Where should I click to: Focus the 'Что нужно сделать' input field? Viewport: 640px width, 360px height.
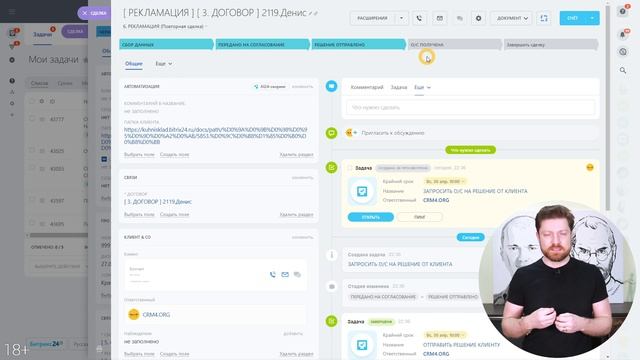(x=470, y=107)
